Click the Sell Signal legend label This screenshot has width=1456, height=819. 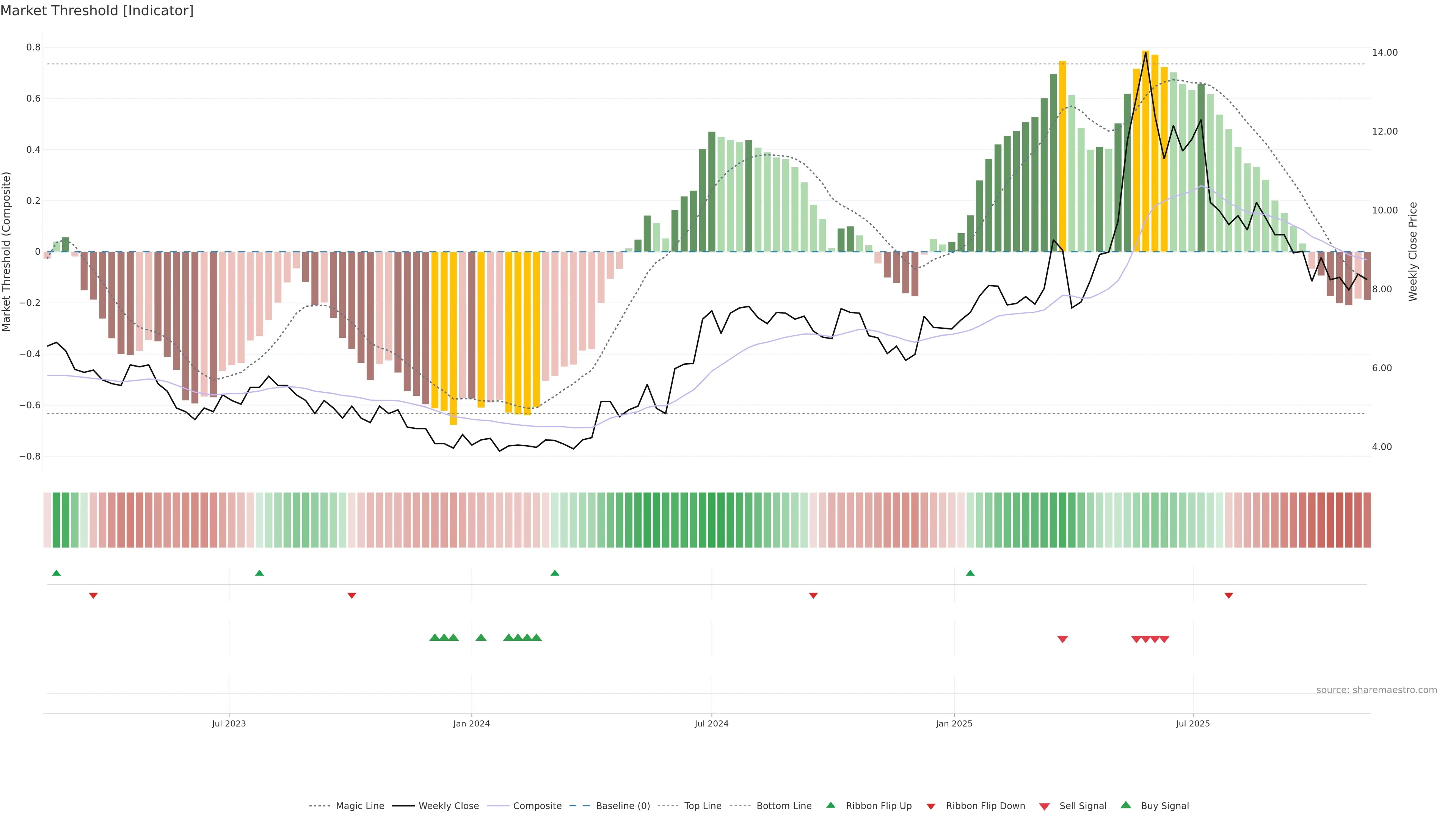point(1083,806)
